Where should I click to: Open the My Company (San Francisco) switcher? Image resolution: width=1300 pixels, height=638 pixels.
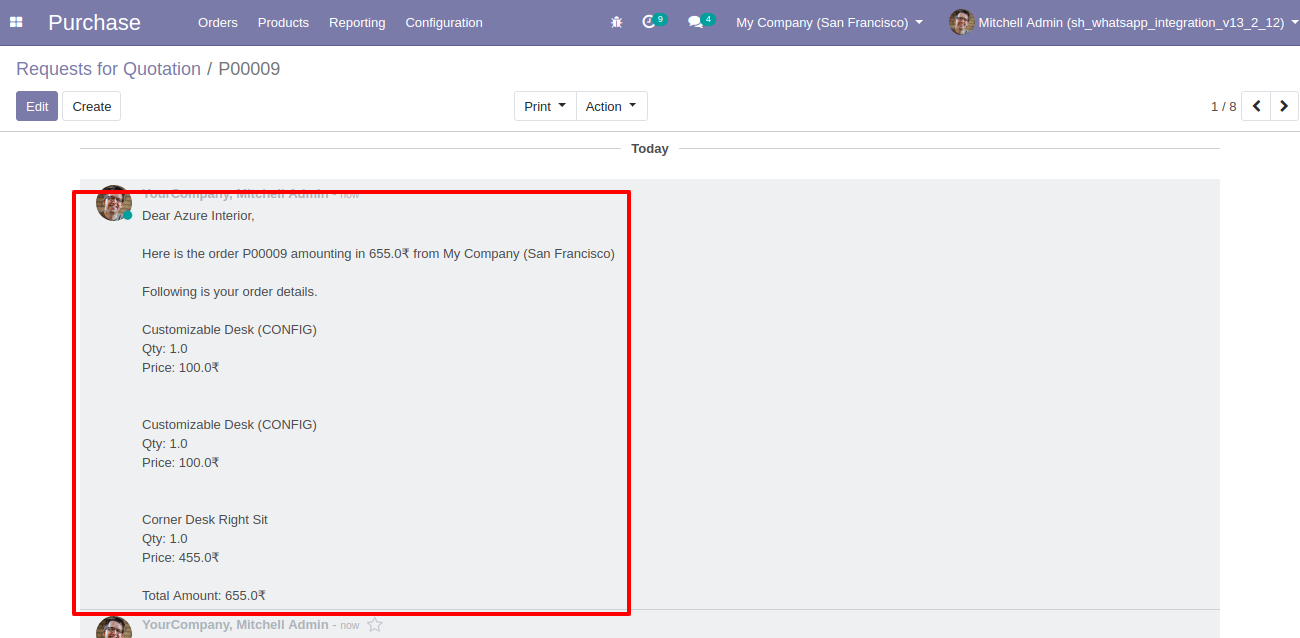pyautogui.click(x=829, y=22)
